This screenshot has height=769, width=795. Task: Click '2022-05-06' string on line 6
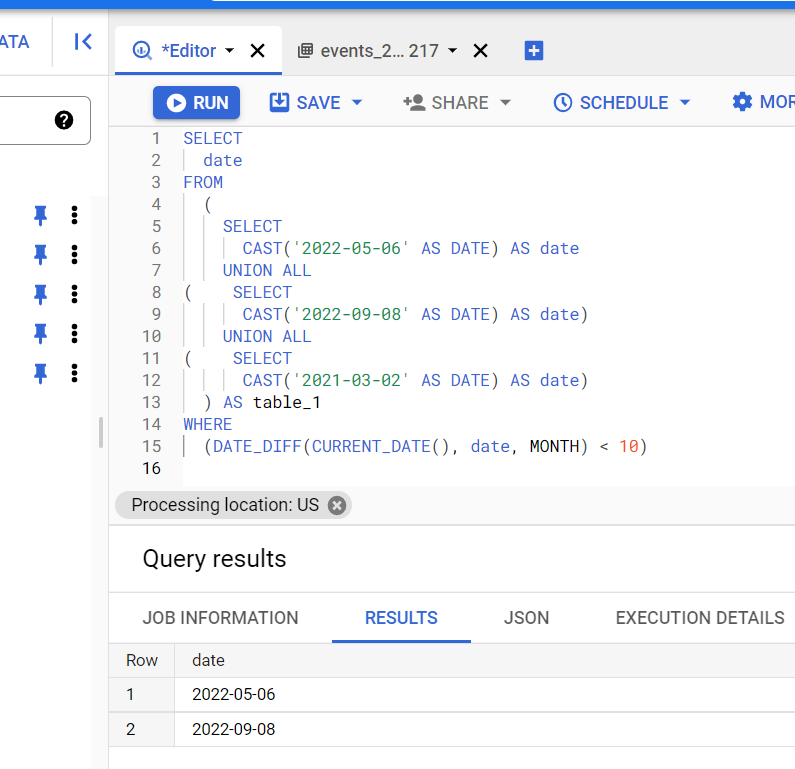tap(351, 248)
